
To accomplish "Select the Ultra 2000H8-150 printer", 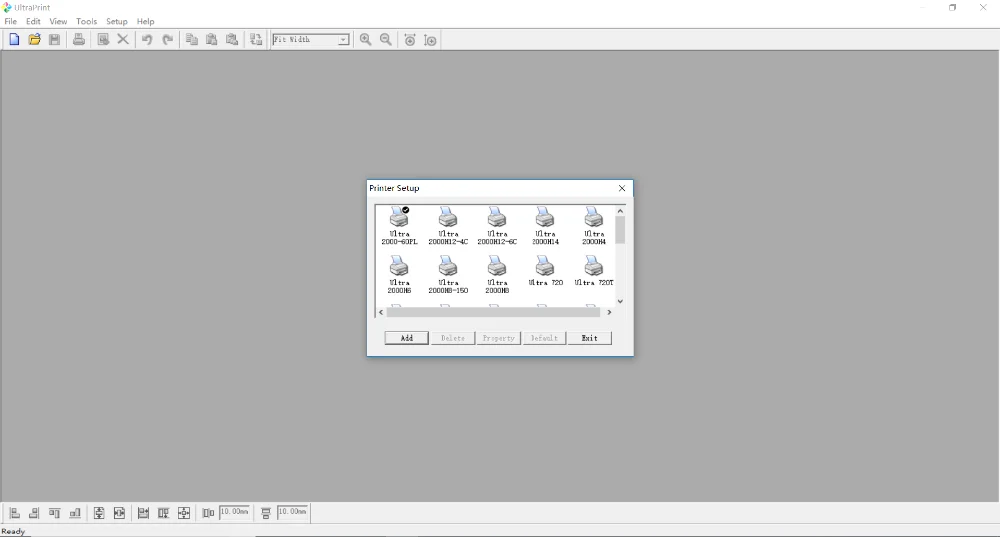I will click(448, 274).
